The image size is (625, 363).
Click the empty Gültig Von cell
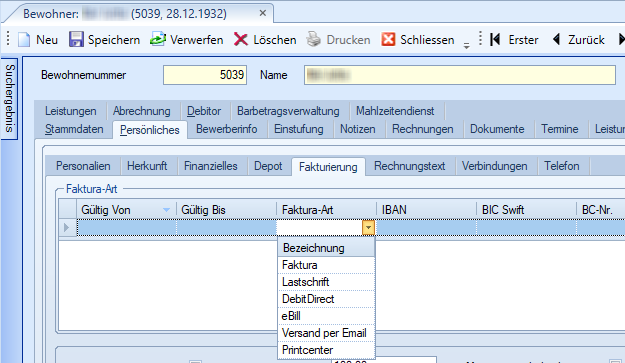(x=127, y=228)
